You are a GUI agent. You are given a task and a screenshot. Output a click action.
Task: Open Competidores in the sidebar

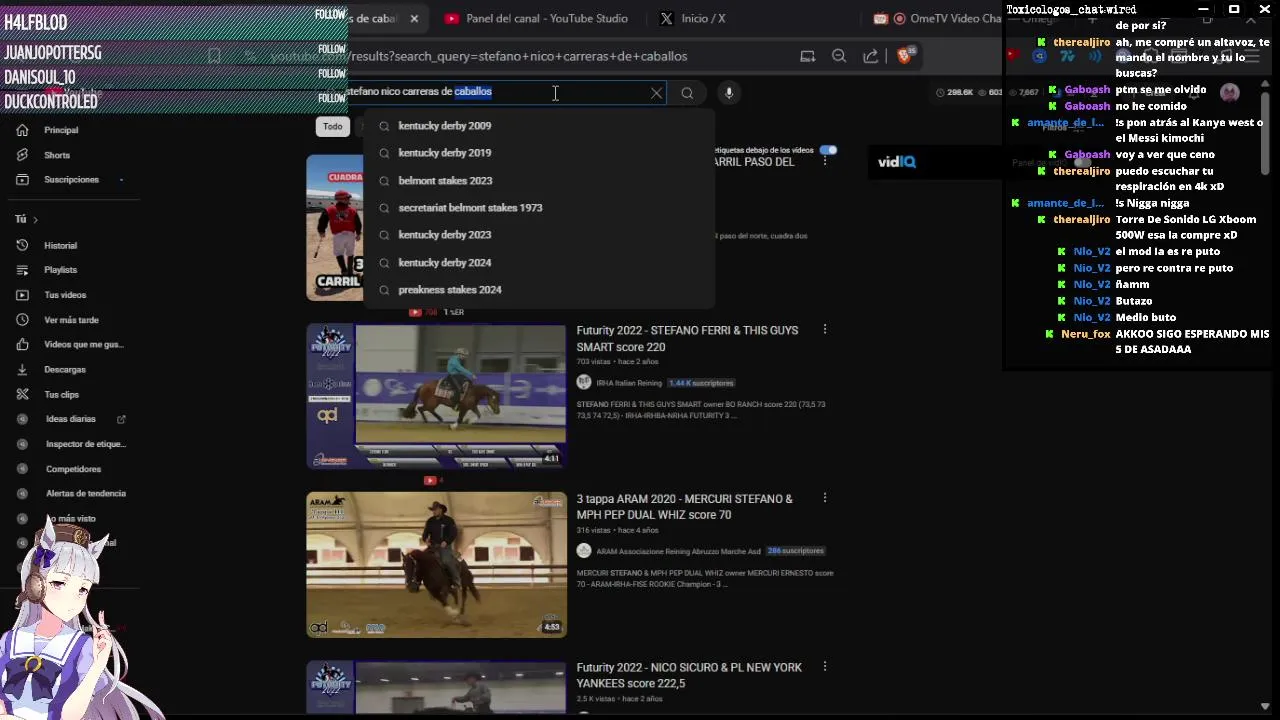tap(73, 469)
